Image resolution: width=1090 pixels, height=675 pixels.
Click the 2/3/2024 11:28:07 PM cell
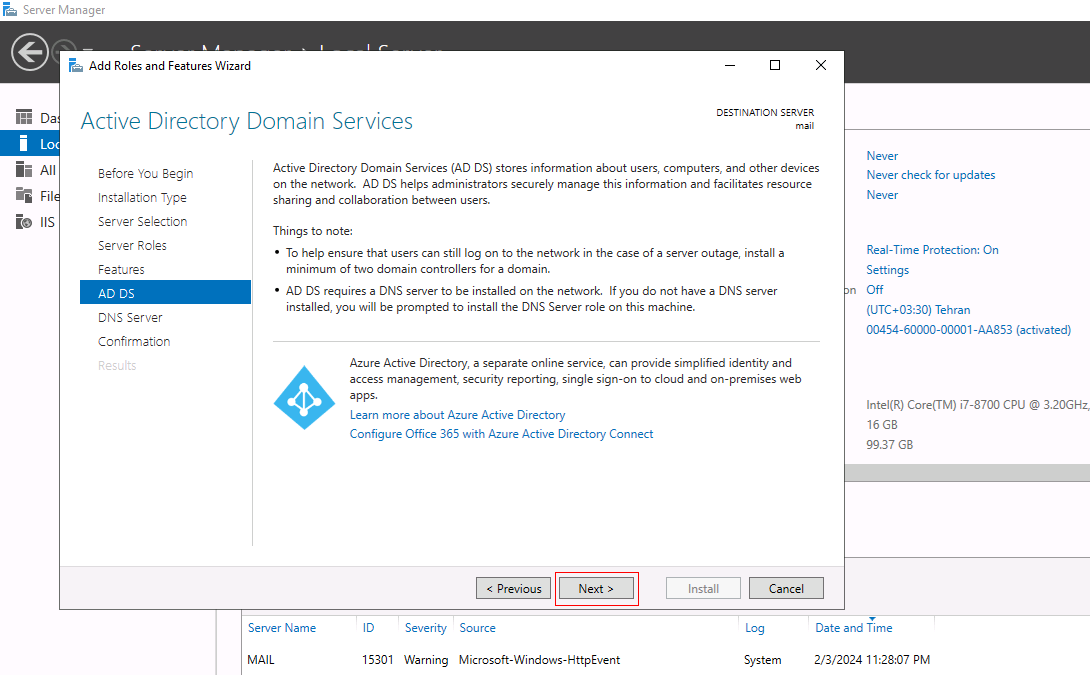[x=872, y=660]
